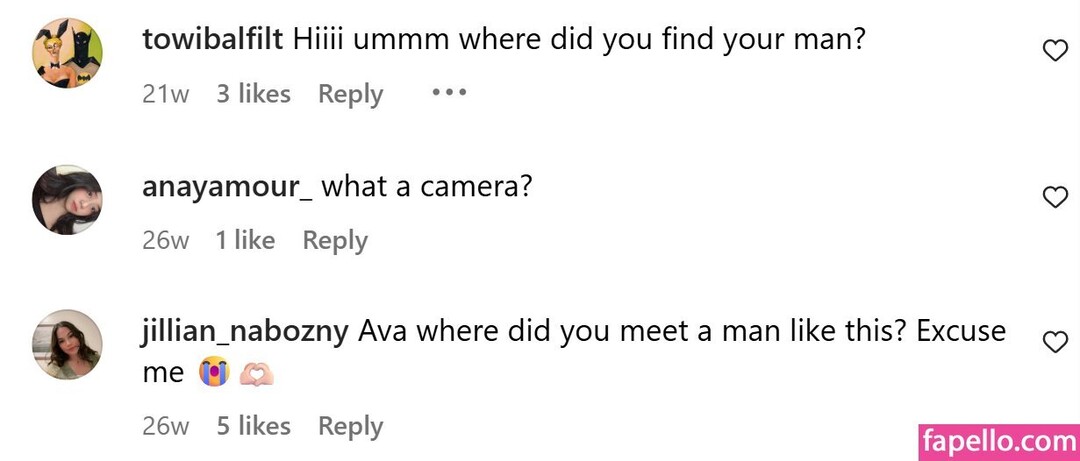The height and width of the screenshot is (461, 1080).
Task: Reply to jillian_nabozny's comment
Action: (x=350, y=426)
